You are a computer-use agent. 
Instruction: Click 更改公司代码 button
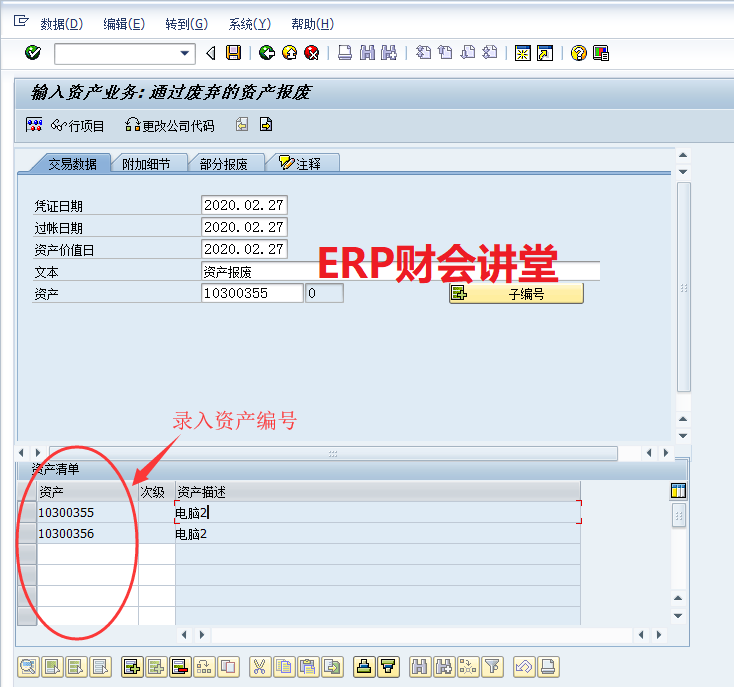(169, 126)
